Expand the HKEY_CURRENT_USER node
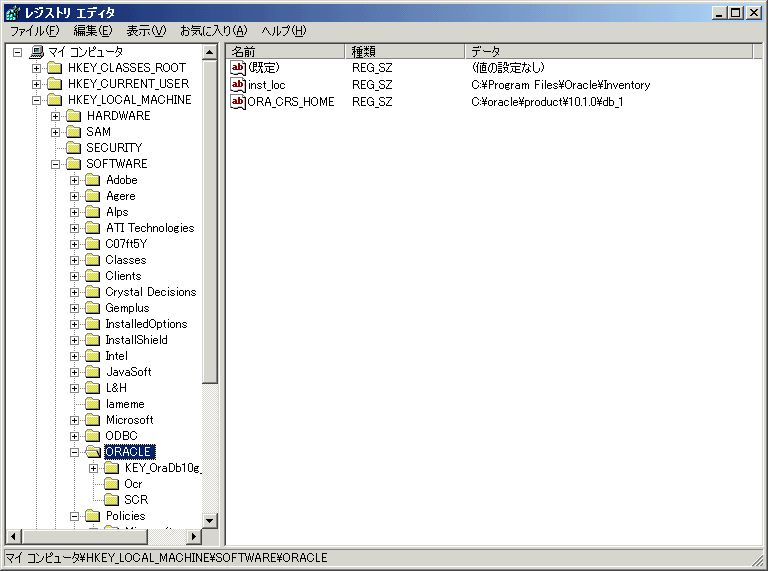Screen dimensions: 768x571 click(37, 84)
